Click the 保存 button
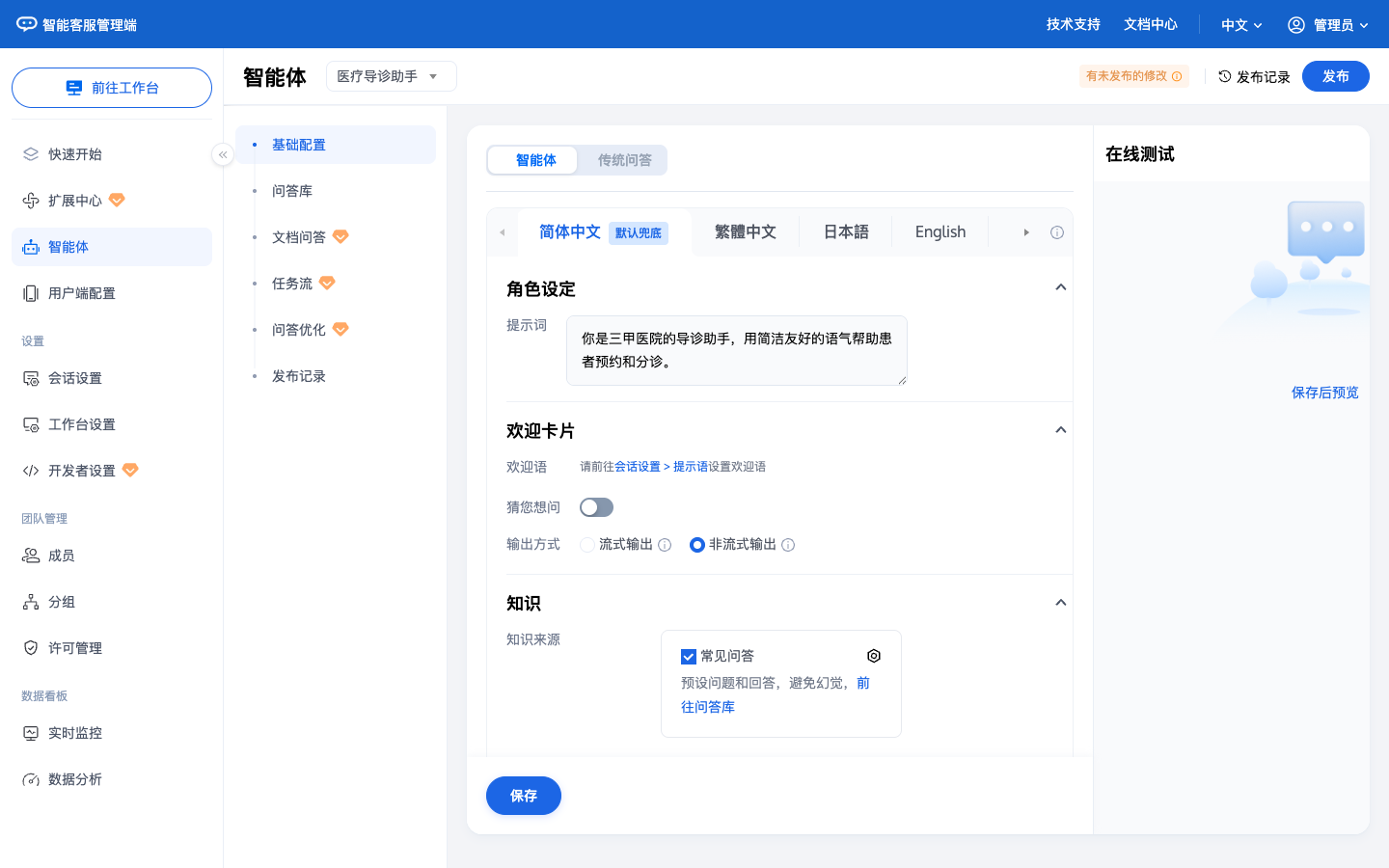 (x=524, y=796)
